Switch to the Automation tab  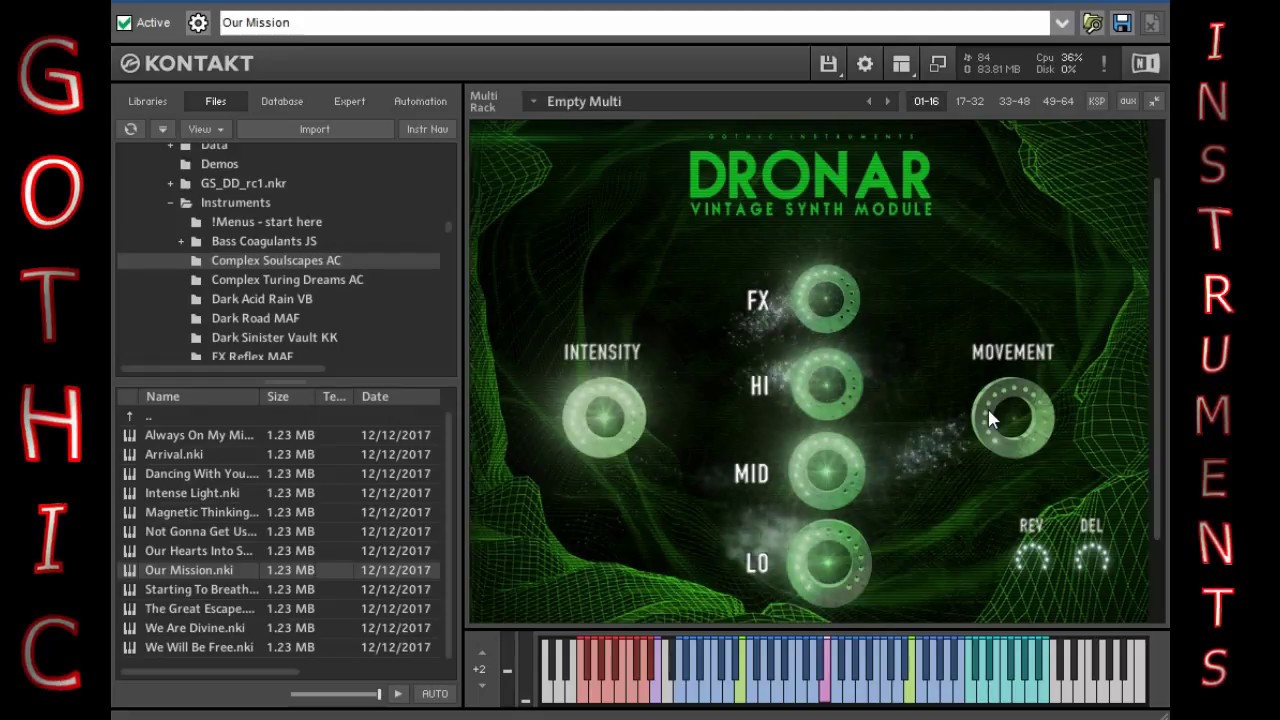pos(420,101)
